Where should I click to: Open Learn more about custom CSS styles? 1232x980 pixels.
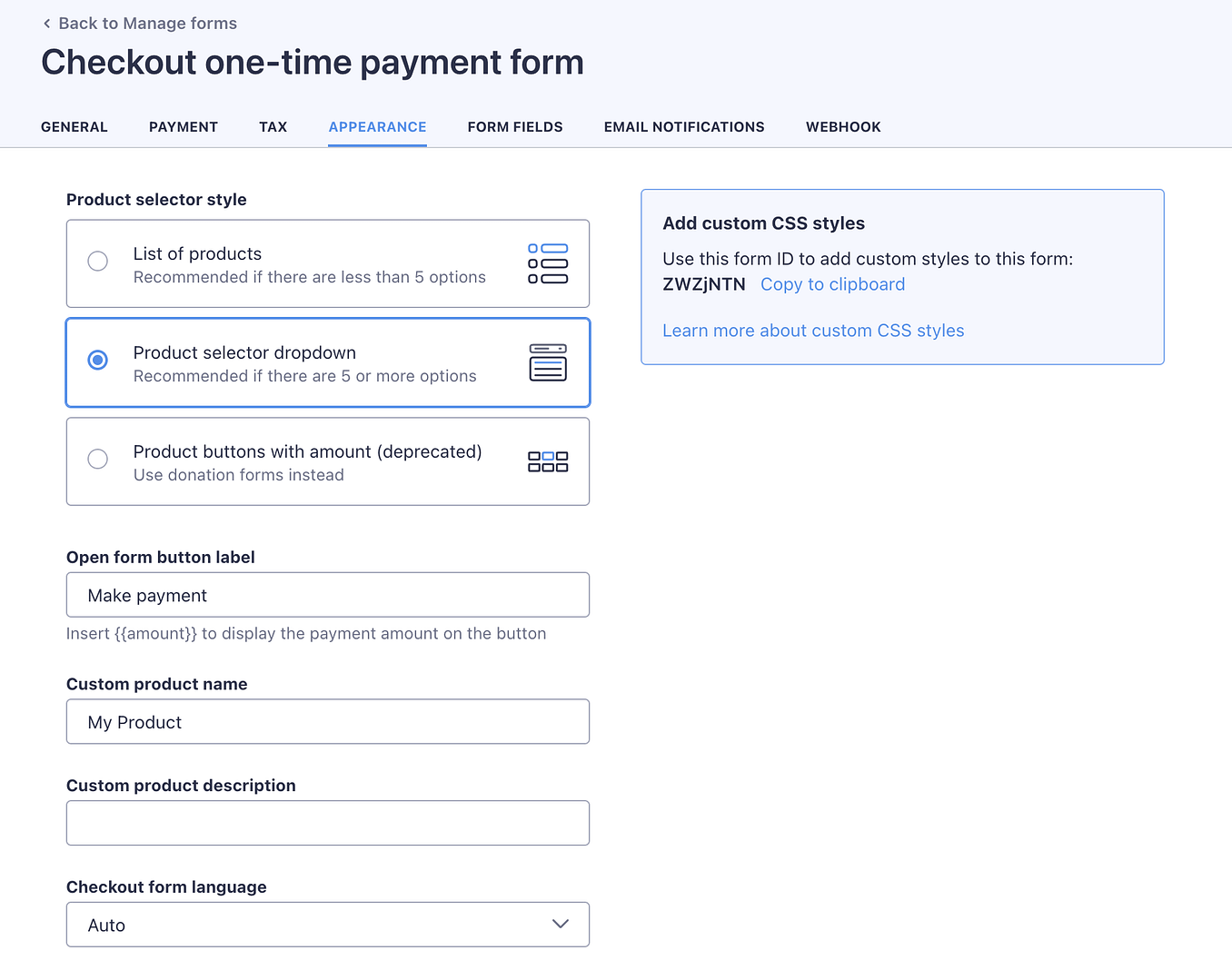click(x=813, y=331)
